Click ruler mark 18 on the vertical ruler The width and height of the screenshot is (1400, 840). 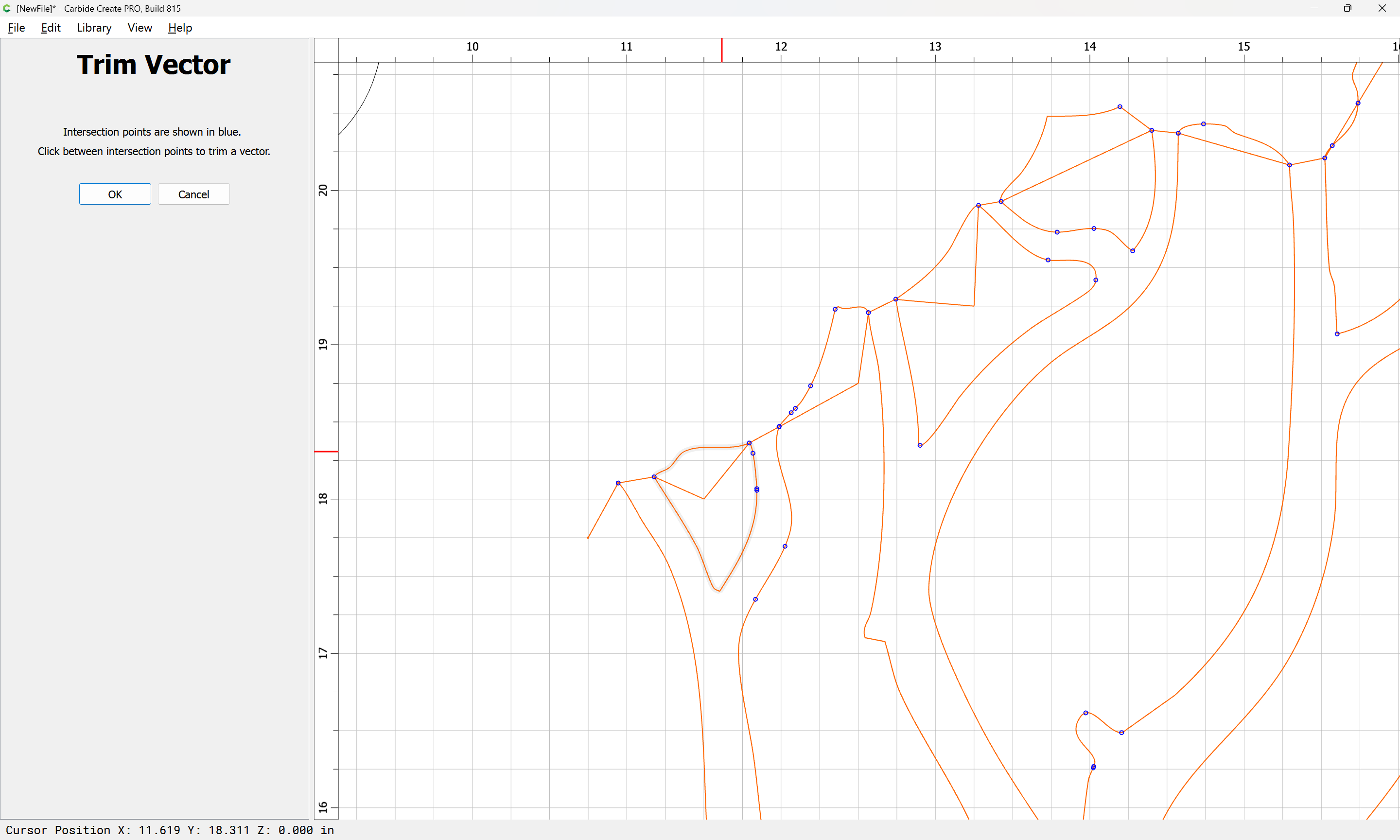323,498
